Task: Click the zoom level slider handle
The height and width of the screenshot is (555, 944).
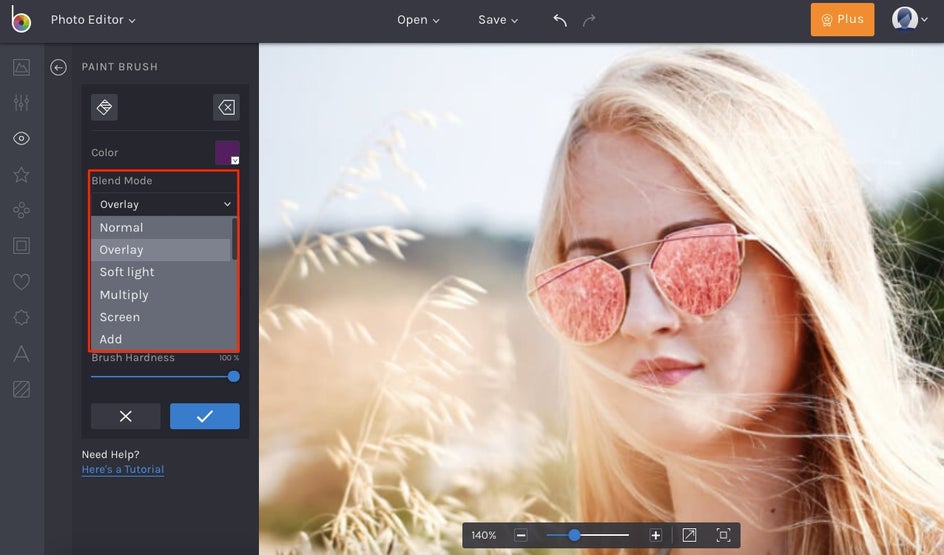Action: (x=574, y=535)
